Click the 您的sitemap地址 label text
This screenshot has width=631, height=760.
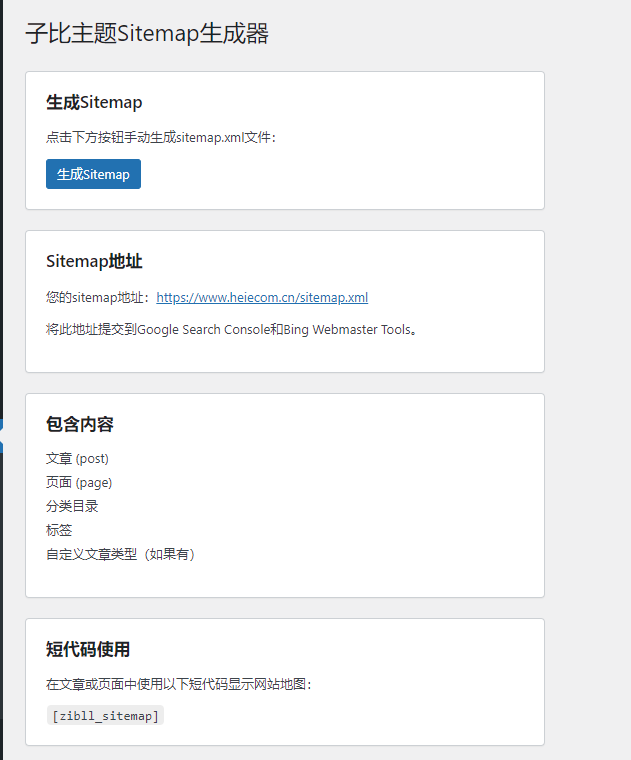pyautogui.click(x=98, y=297)
